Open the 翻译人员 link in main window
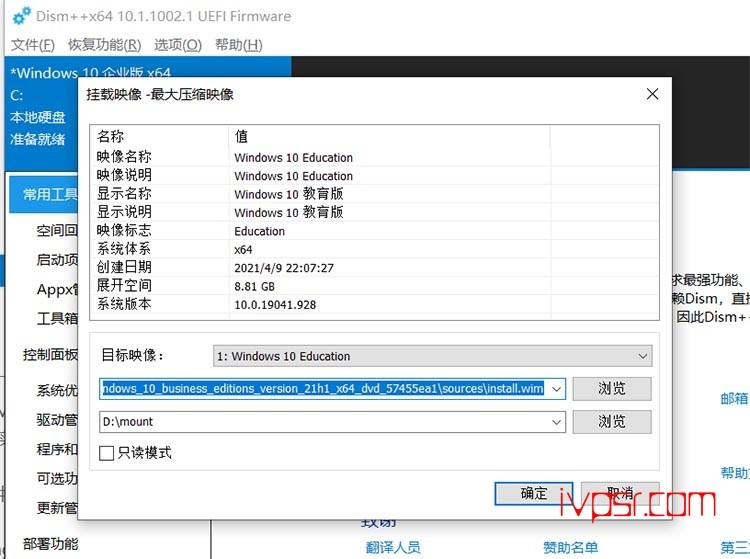The image size is (750, 559). click(x=393, y=547)
